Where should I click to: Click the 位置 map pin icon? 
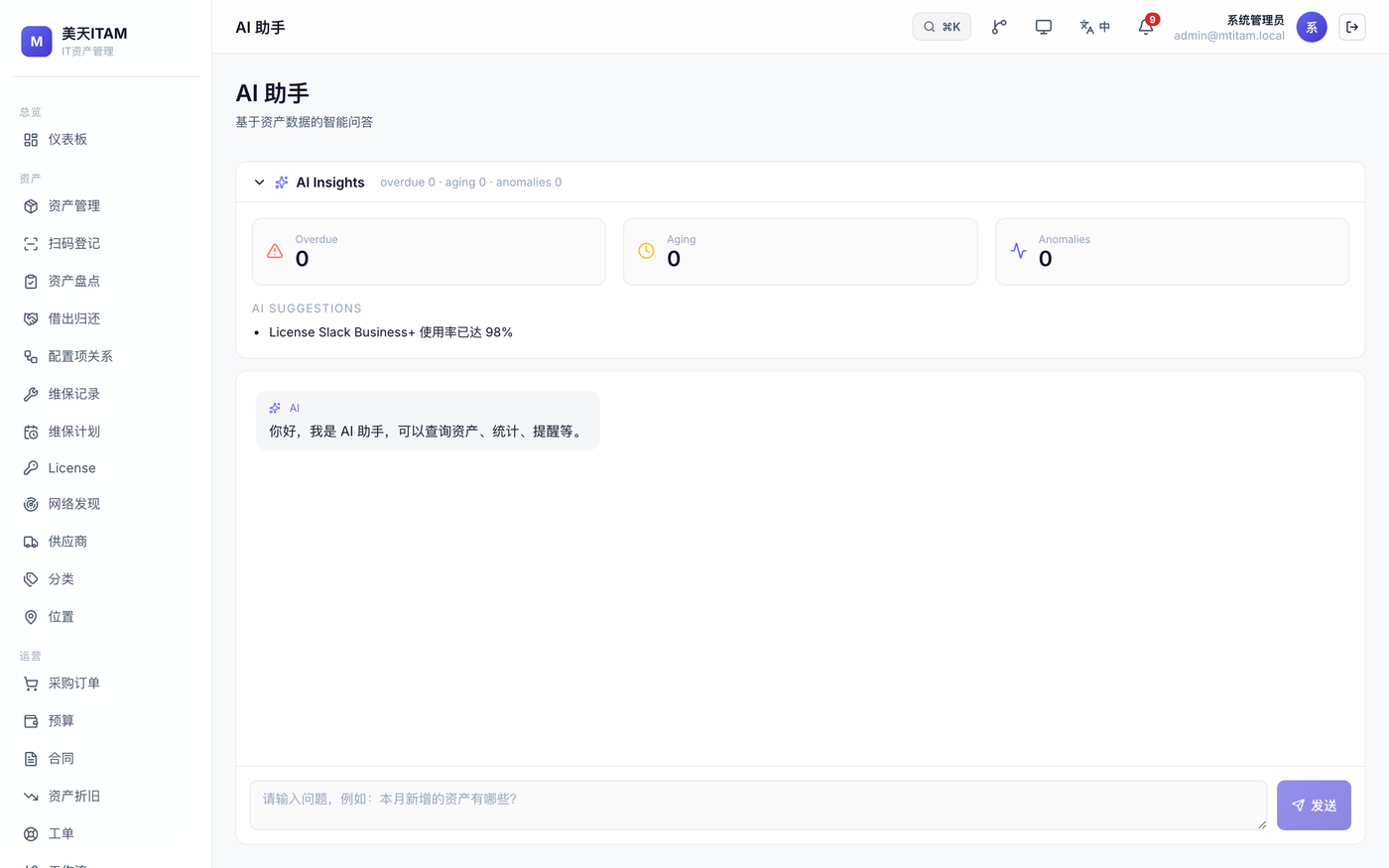31,618
